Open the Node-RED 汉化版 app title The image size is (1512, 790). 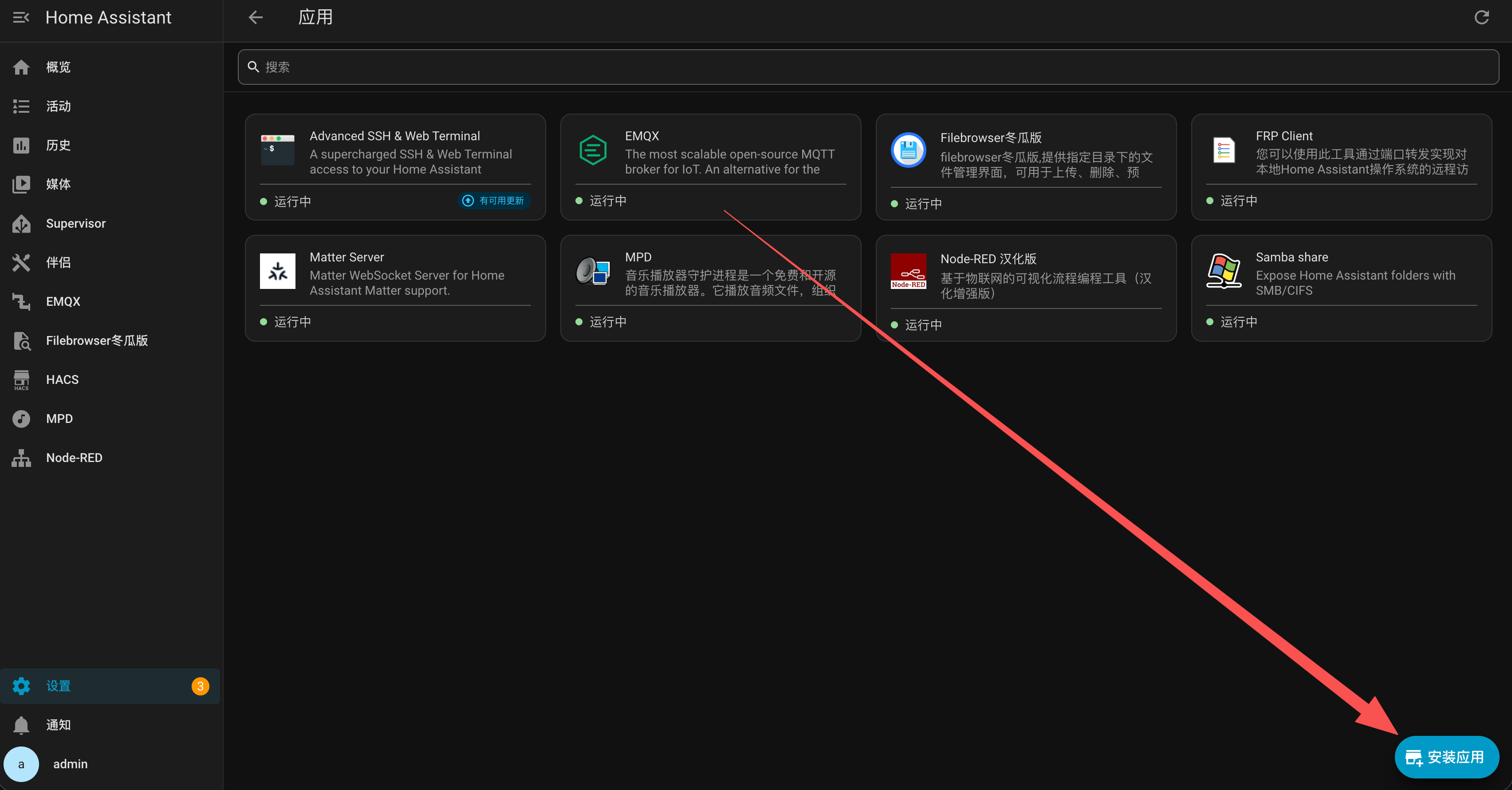(x=988, y=259)
